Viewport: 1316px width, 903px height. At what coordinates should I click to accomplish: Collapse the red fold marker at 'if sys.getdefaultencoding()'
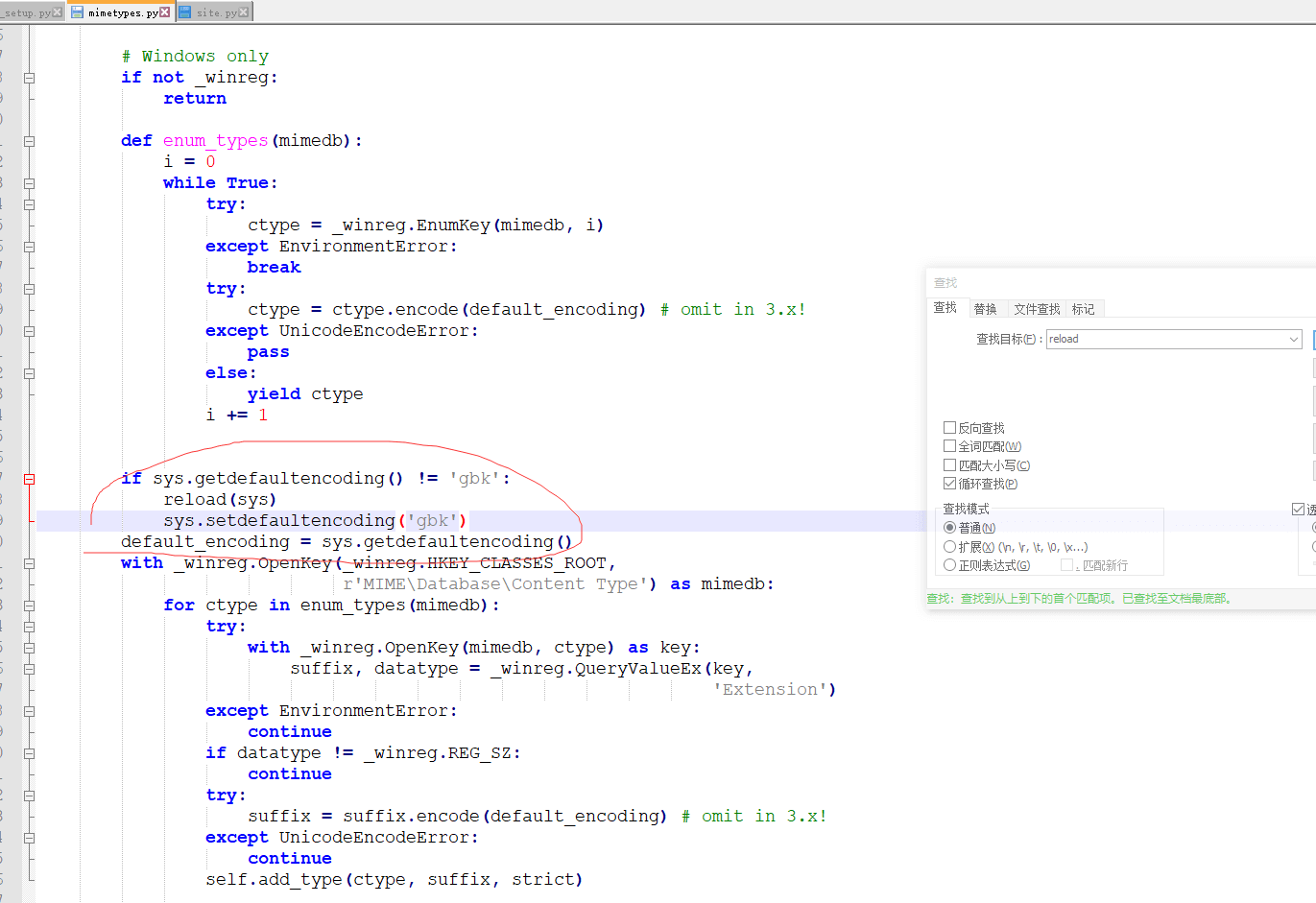coord(29,479)
